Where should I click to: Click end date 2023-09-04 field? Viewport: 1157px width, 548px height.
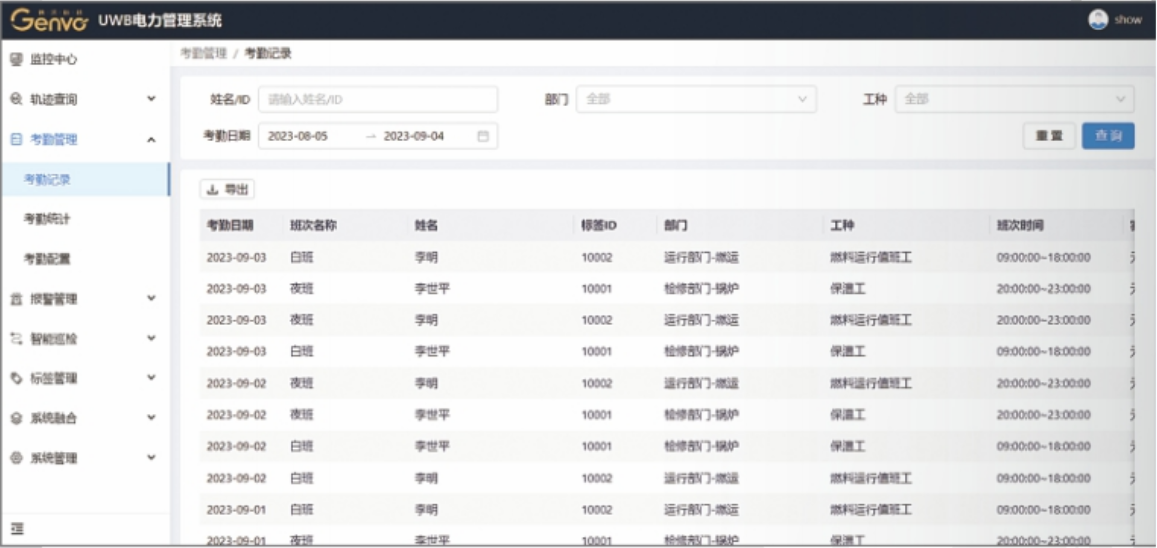pos(414,136)
